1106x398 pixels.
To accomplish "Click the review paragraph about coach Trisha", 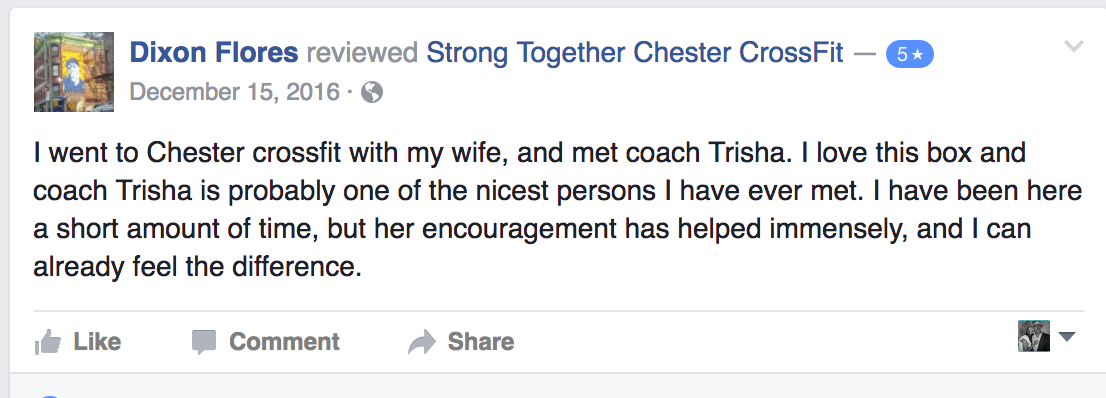I will pyautogui.click(x=557, y=210).
